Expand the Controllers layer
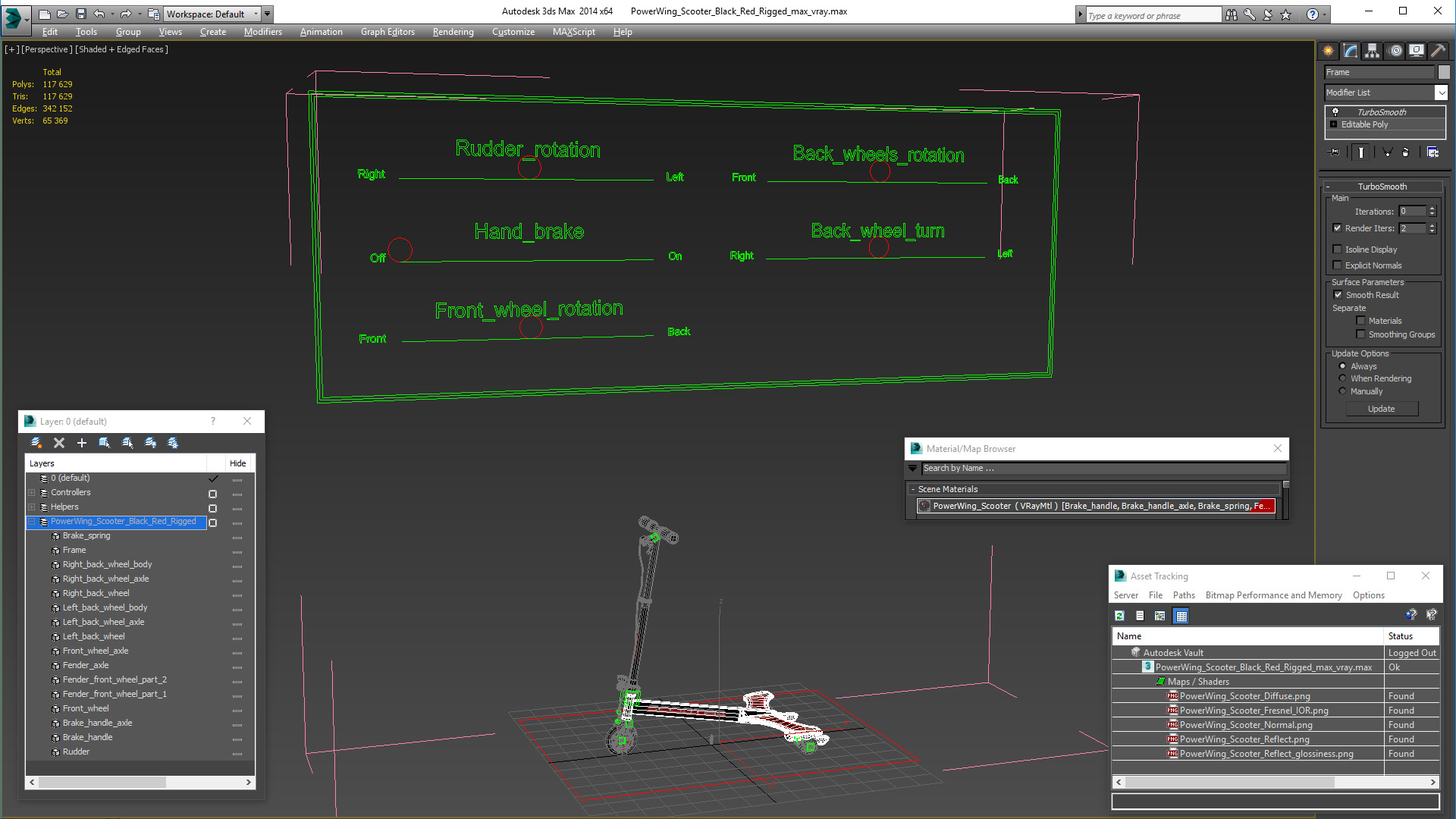The width and height of the screenshot is (1456, 819). [x=32, y=493]
